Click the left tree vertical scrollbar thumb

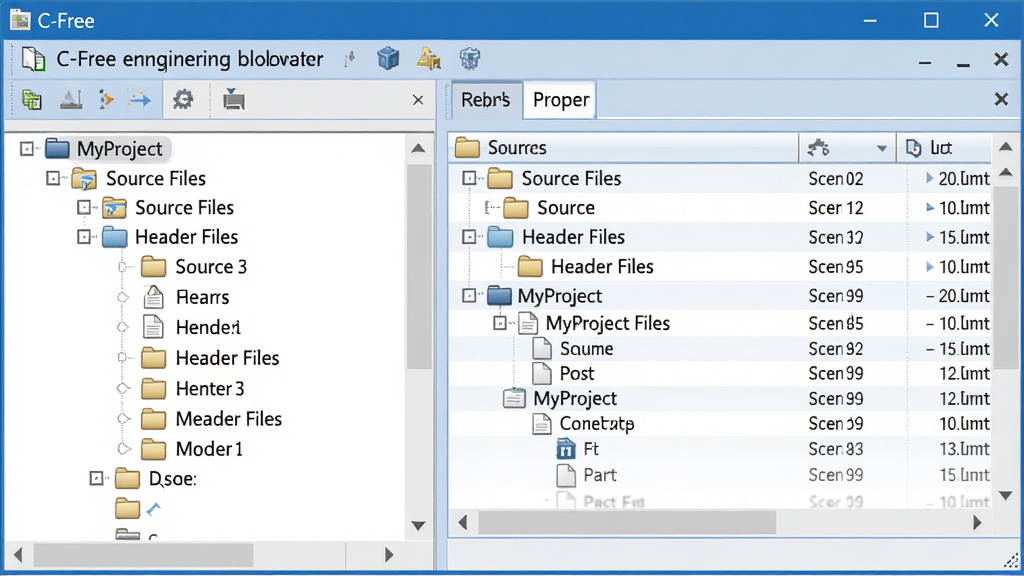tap(419, 266)
